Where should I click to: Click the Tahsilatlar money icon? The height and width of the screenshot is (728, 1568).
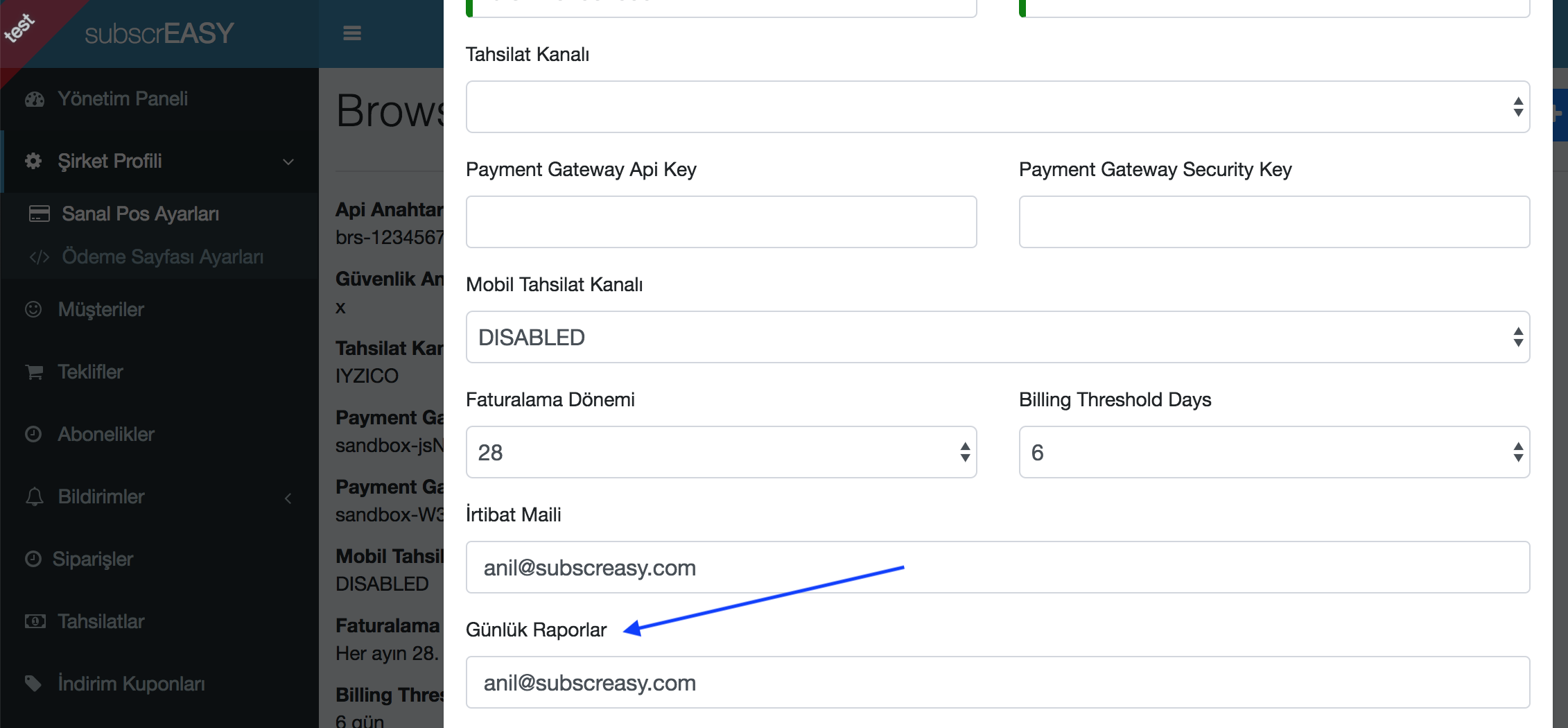click(x=35, y=621)
